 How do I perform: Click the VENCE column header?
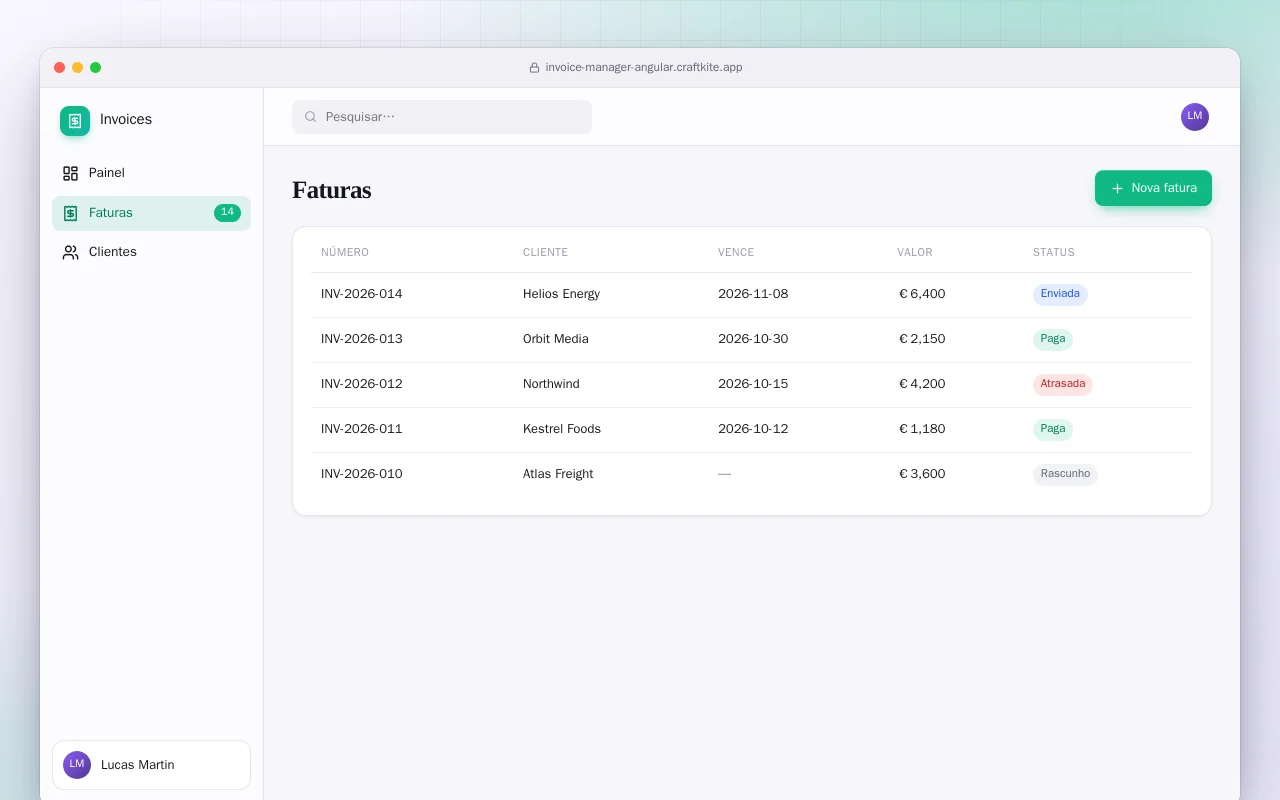click(x=736, y=252)
